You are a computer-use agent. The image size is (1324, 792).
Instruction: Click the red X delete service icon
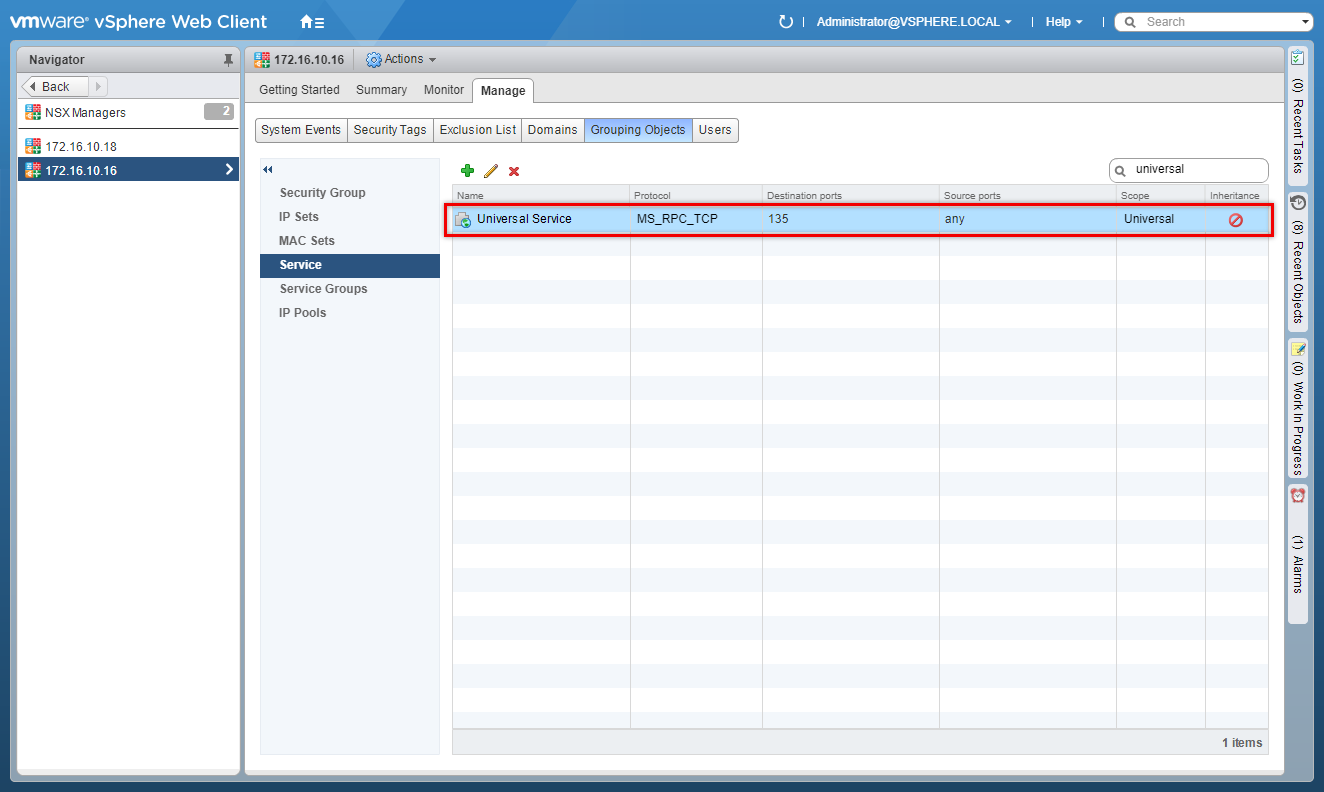tap(514, 171)
